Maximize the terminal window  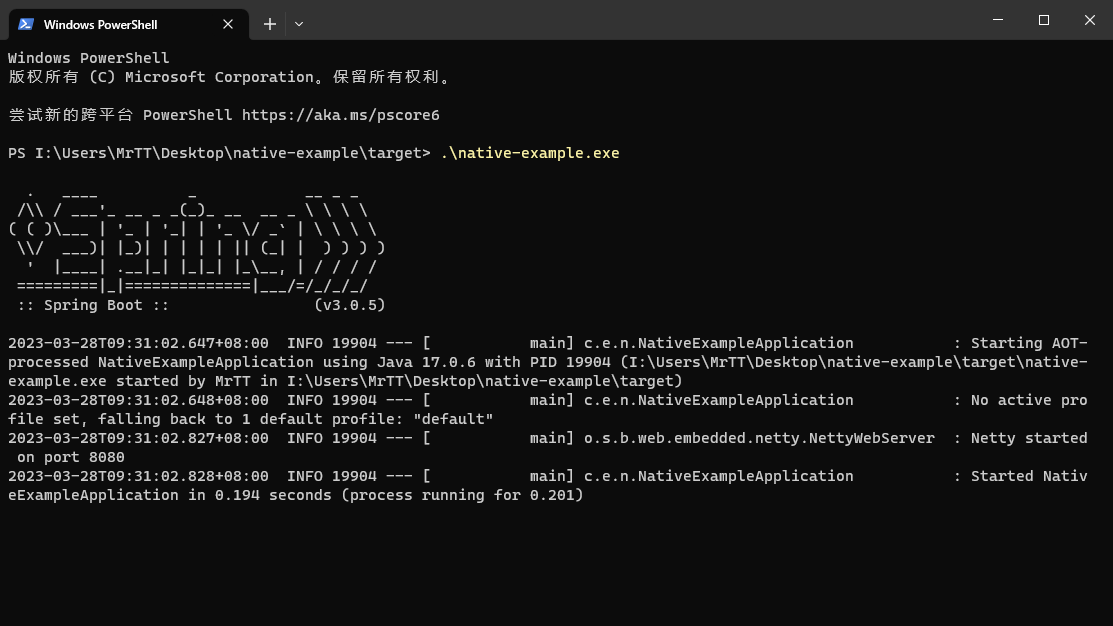pyautogui.click(x=1043, y=20)
